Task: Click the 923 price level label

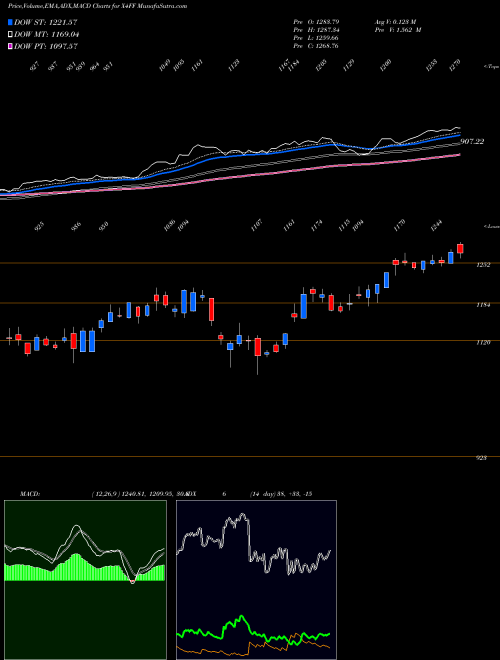Action: point(483,458)
